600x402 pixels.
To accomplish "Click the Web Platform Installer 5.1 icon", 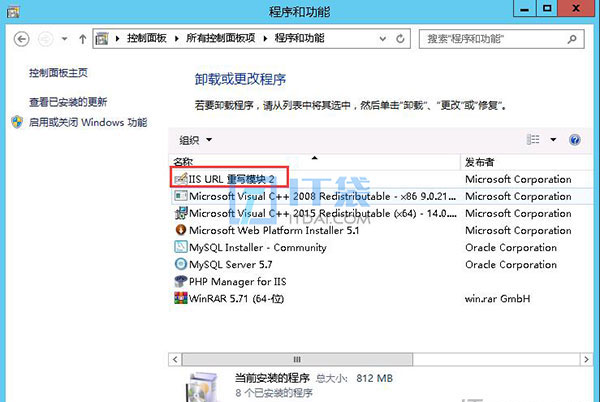I will [181, 230].
